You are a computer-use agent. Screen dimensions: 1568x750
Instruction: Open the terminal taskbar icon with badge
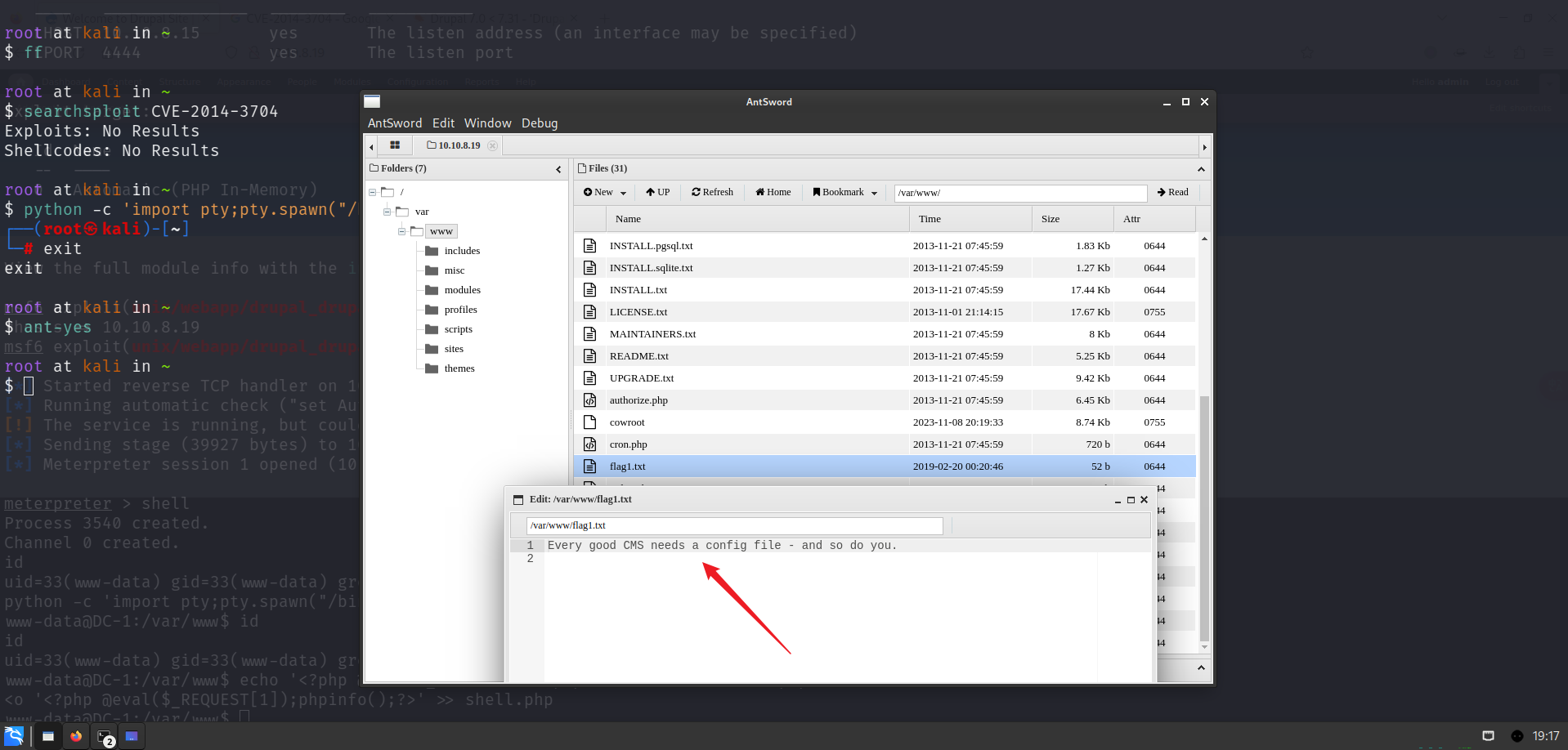pos(105,737)
